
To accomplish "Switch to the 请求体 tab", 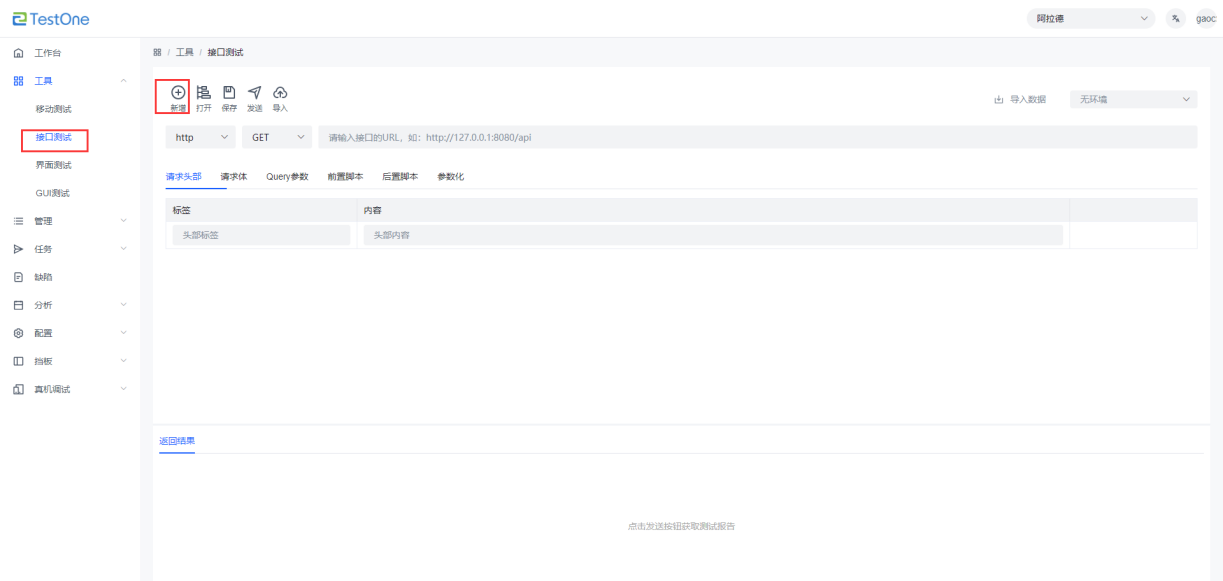I will [234, 177].
